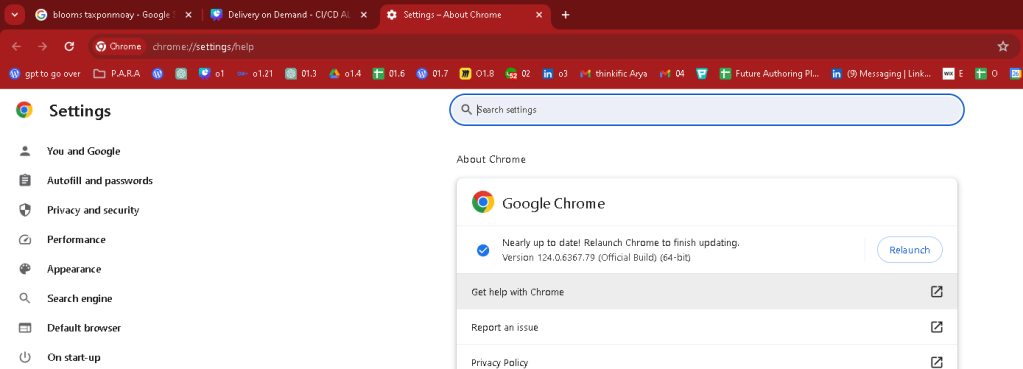Image resolution: width=1023 pixels, height=369 pixels.
Task: Open the o3 LinkedIn bookmark
Action: click(x=555, y=74)
